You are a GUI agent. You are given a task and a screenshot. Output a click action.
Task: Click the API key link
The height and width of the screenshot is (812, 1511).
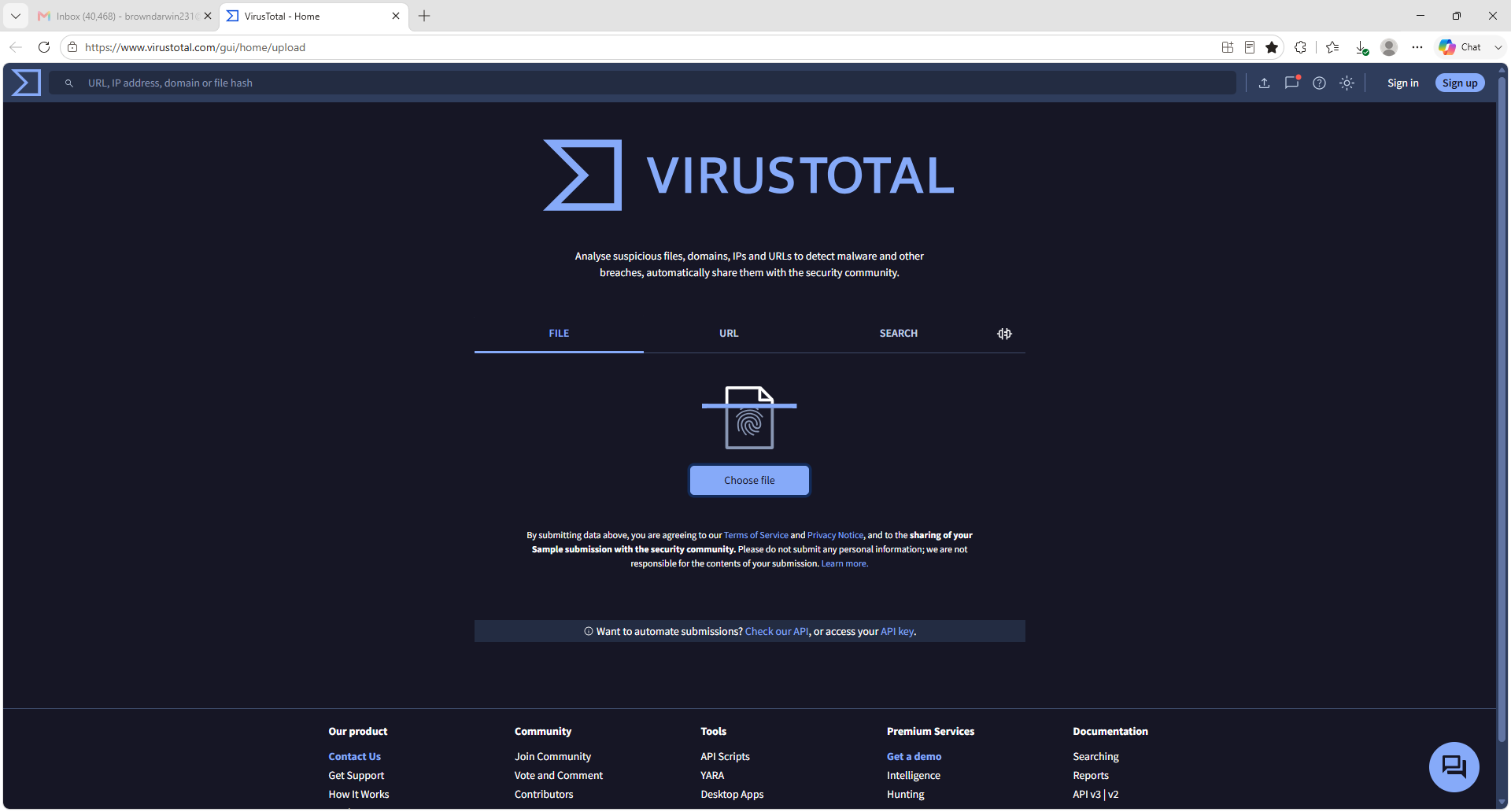[x=897, y=631]
